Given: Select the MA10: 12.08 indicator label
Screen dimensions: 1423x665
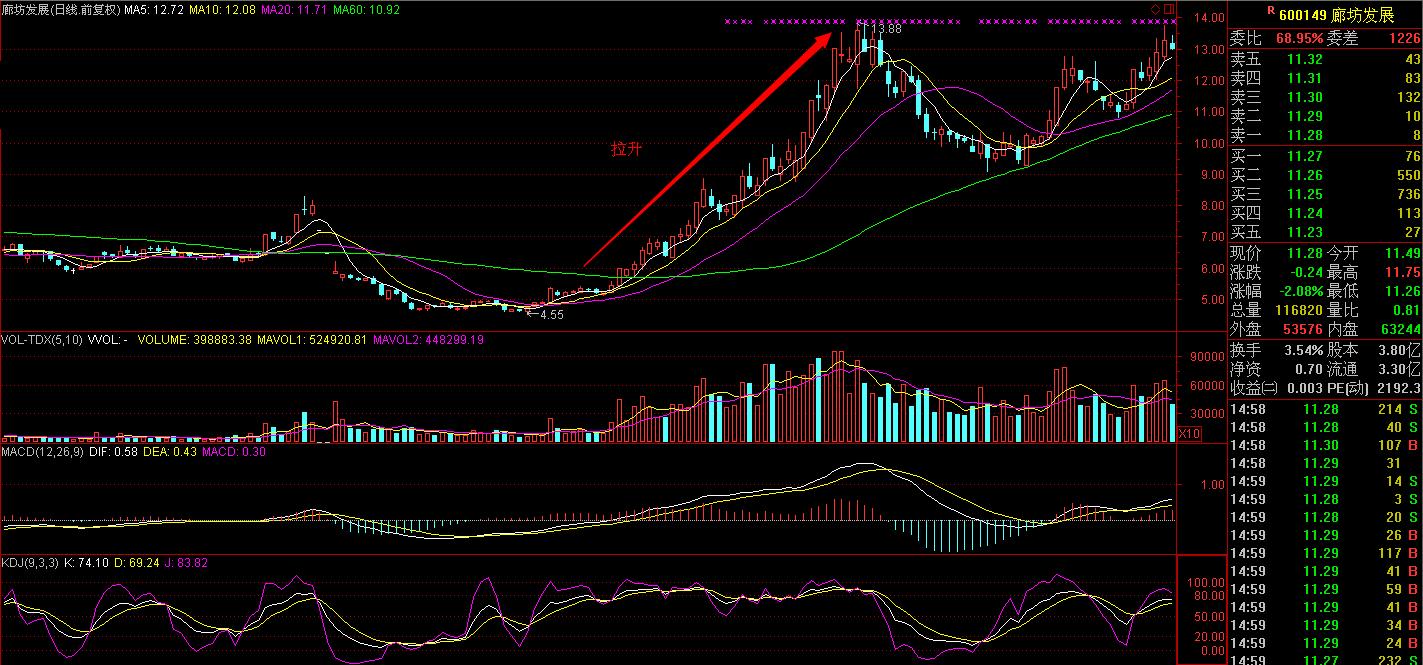Looking at the screenshot, I should point(222,9).
